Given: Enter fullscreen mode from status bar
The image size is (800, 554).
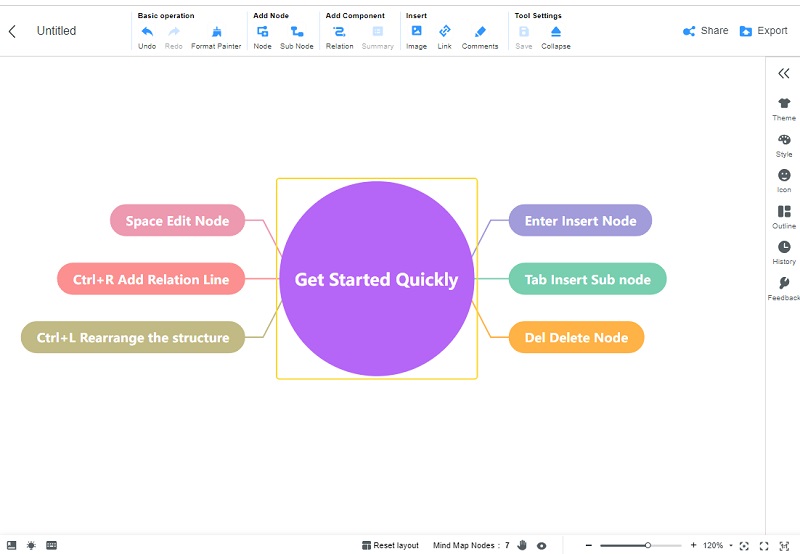Looking at the screenshot, I should pyautogui.click(x=764, y=546).
